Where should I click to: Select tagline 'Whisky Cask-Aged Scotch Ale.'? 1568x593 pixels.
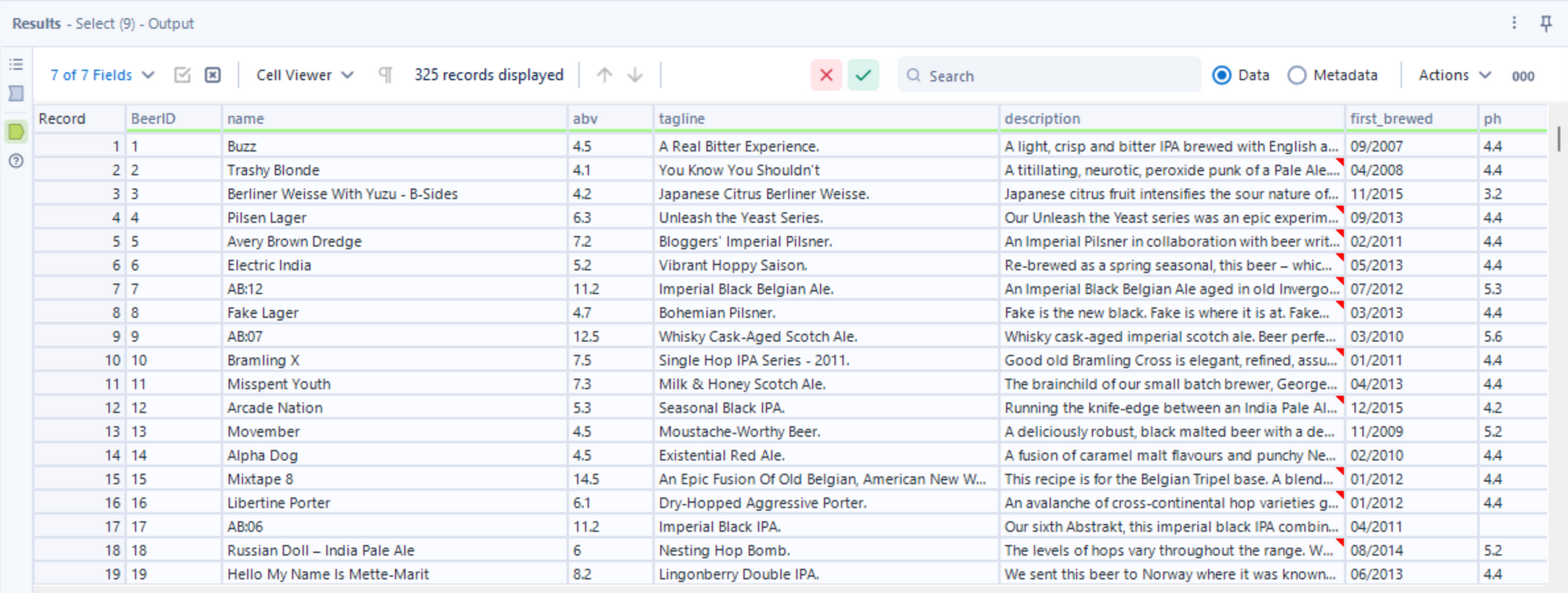click(x=826, y=337)
